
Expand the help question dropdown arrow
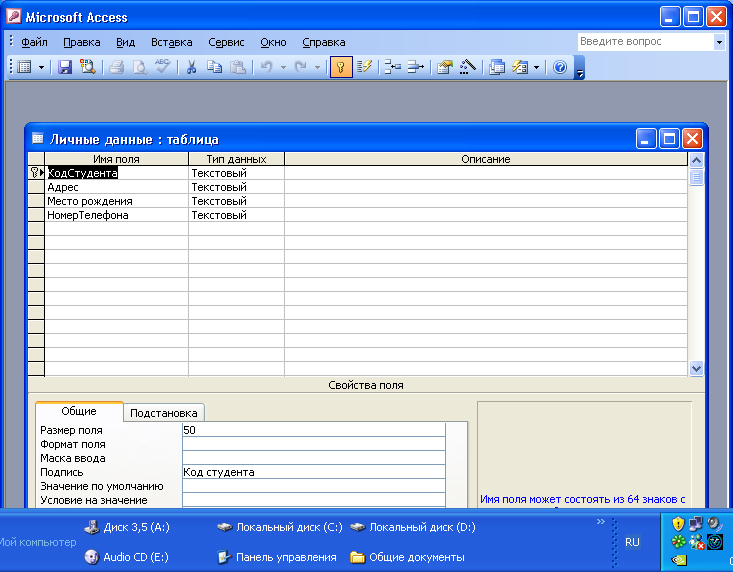tap(719, 42)
